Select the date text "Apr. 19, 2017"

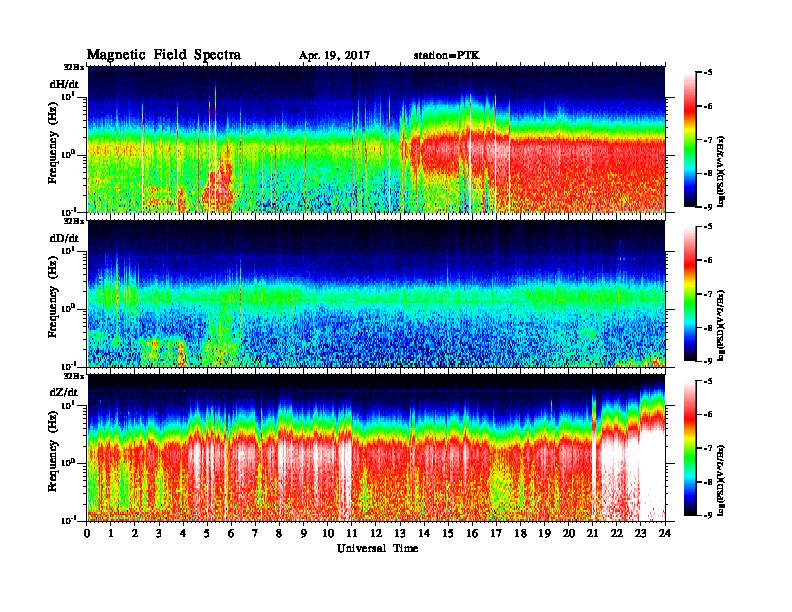pos(334,56)
